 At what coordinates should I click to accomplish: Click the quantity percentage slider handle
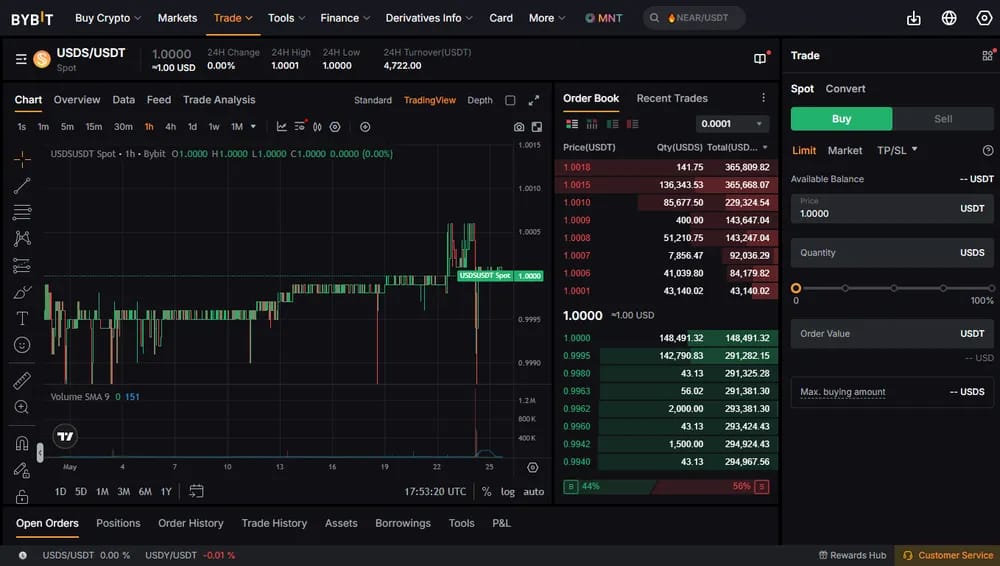[x=796, y=288]
